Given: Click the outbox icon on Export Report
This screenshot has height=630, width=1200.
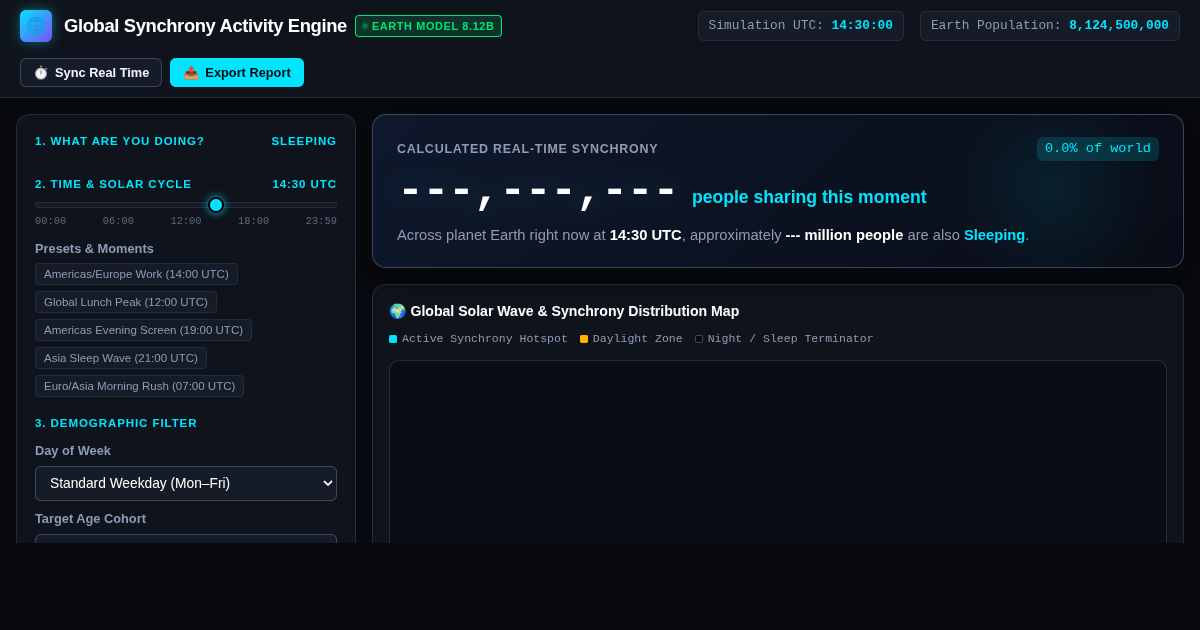Looking at the screenshot, I should 191,73.
